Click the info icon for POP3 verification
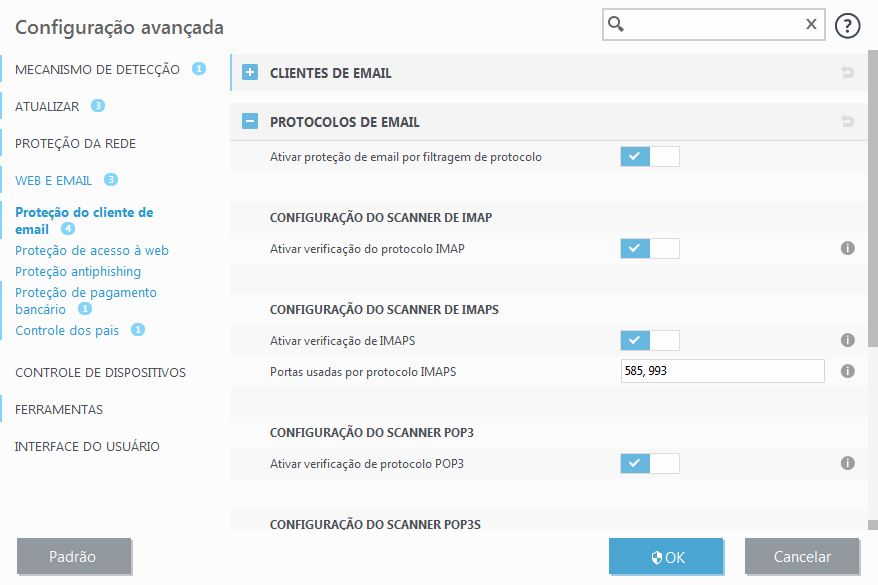 click(847, 463)
